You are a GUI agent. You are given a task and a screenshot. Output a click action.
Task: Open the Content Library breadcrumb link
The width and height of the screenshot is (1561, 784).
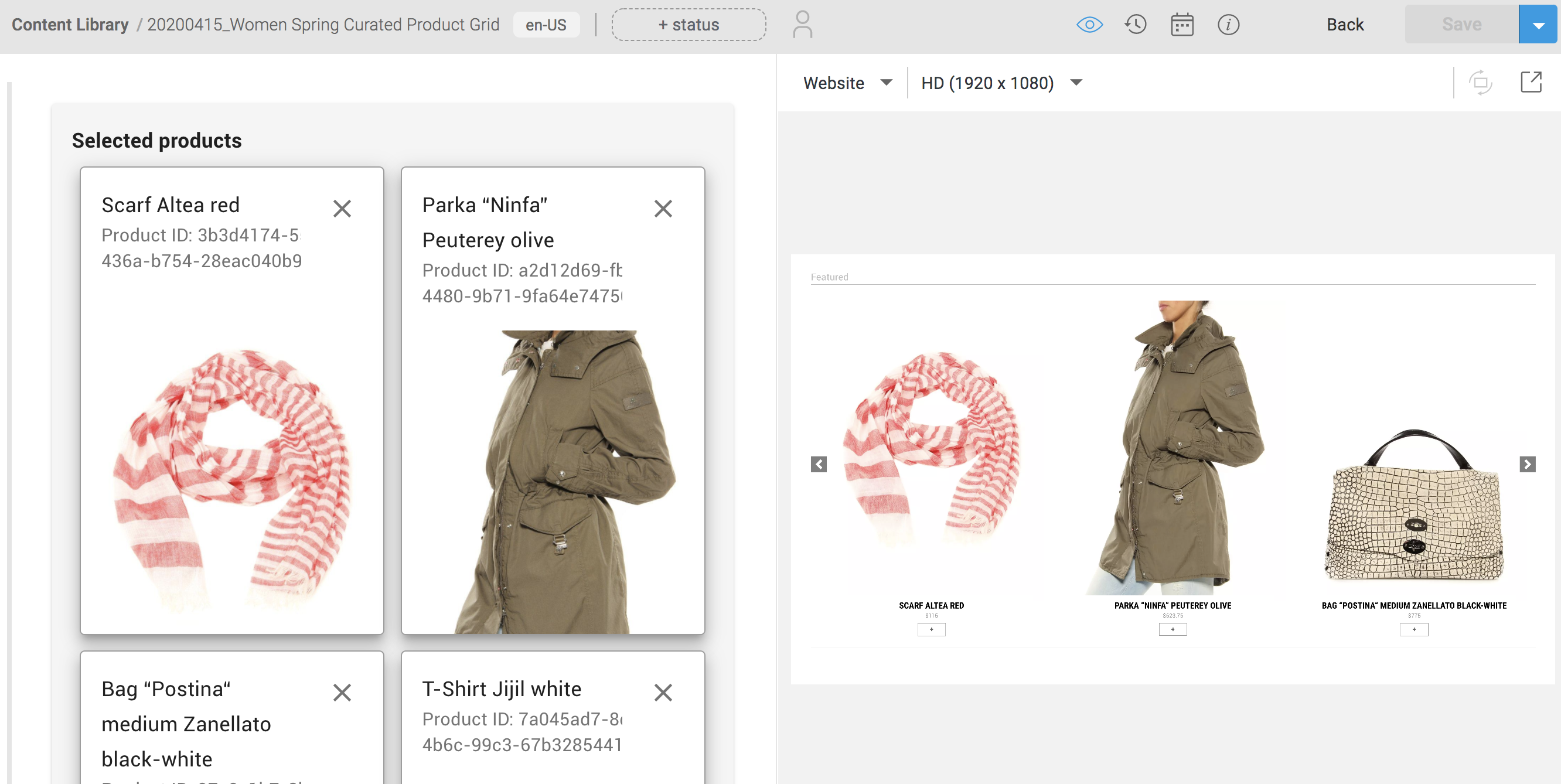click(70, 25)
